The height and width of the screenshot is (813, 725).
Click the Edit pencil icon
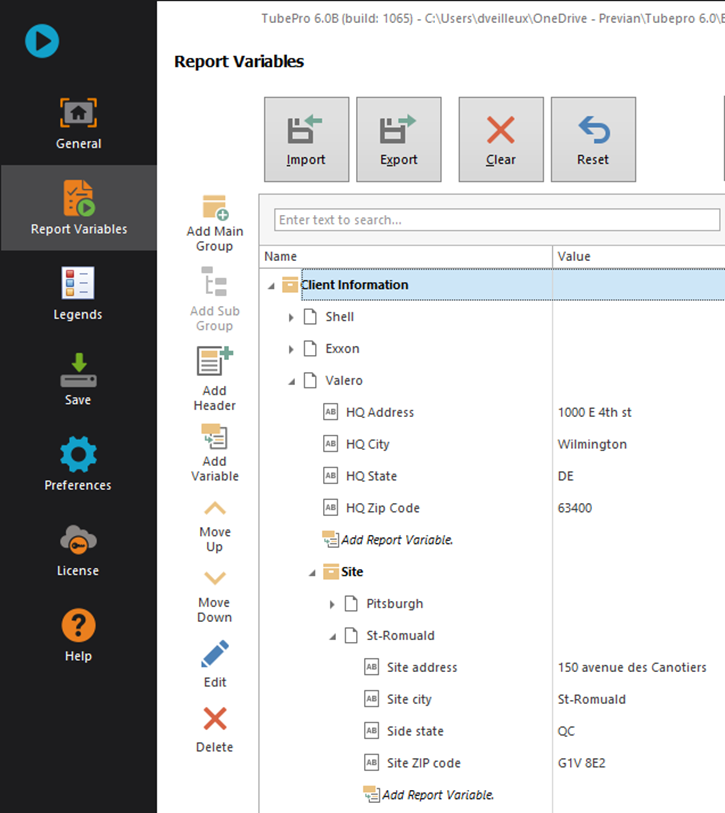tap(214, 655)
